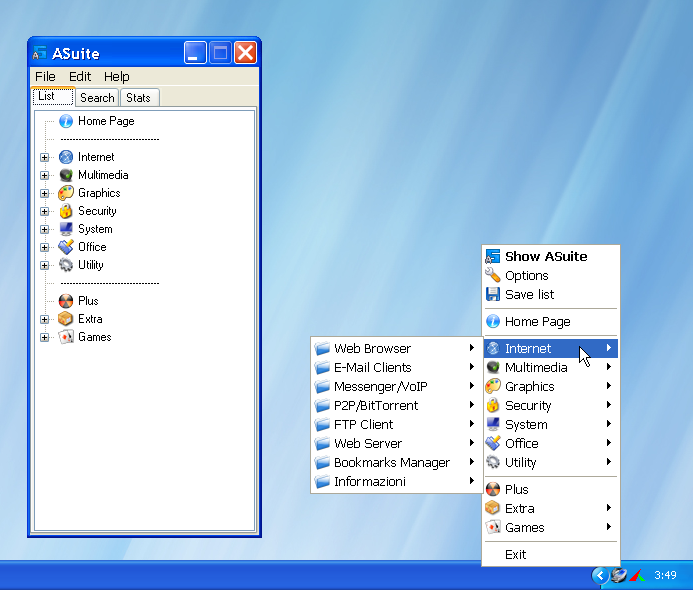Click the red-green tray icon beside clock
Image resolution: width=693 pixels, height=590 pixels.
pyautogui.click(x=637, y=575)
